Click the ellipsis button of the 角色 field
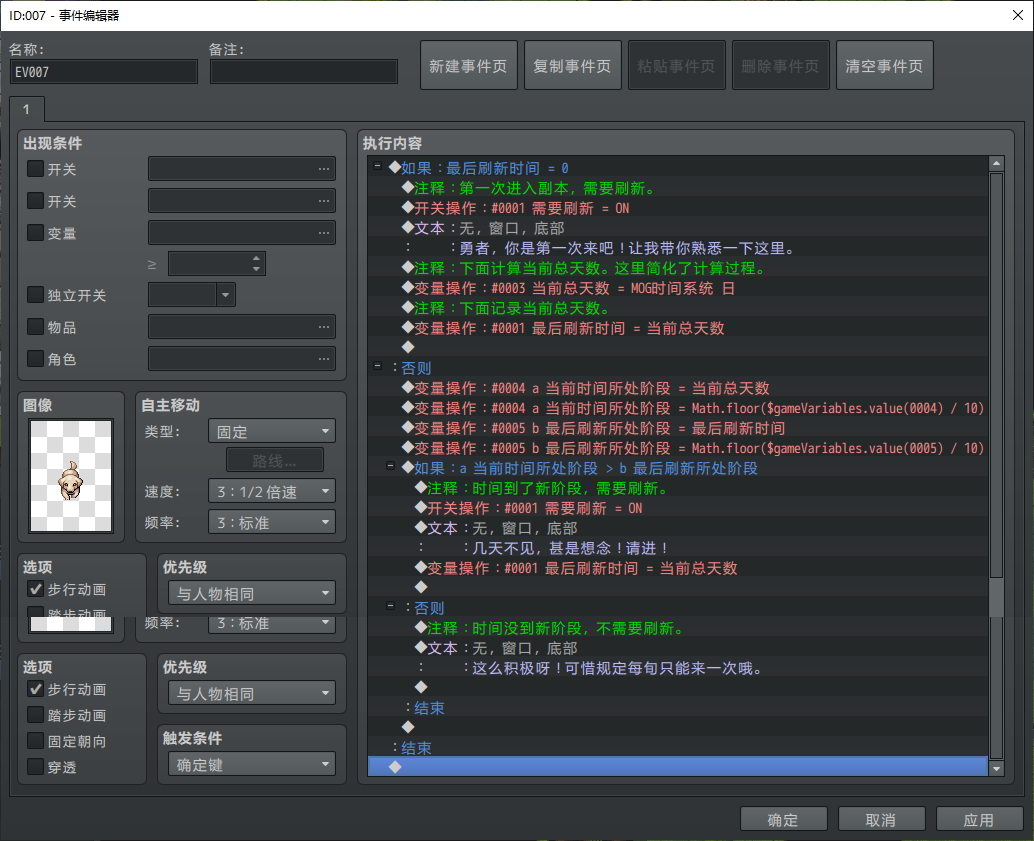Viewport: 1034px width, 841px height. [x=324, y=359]
